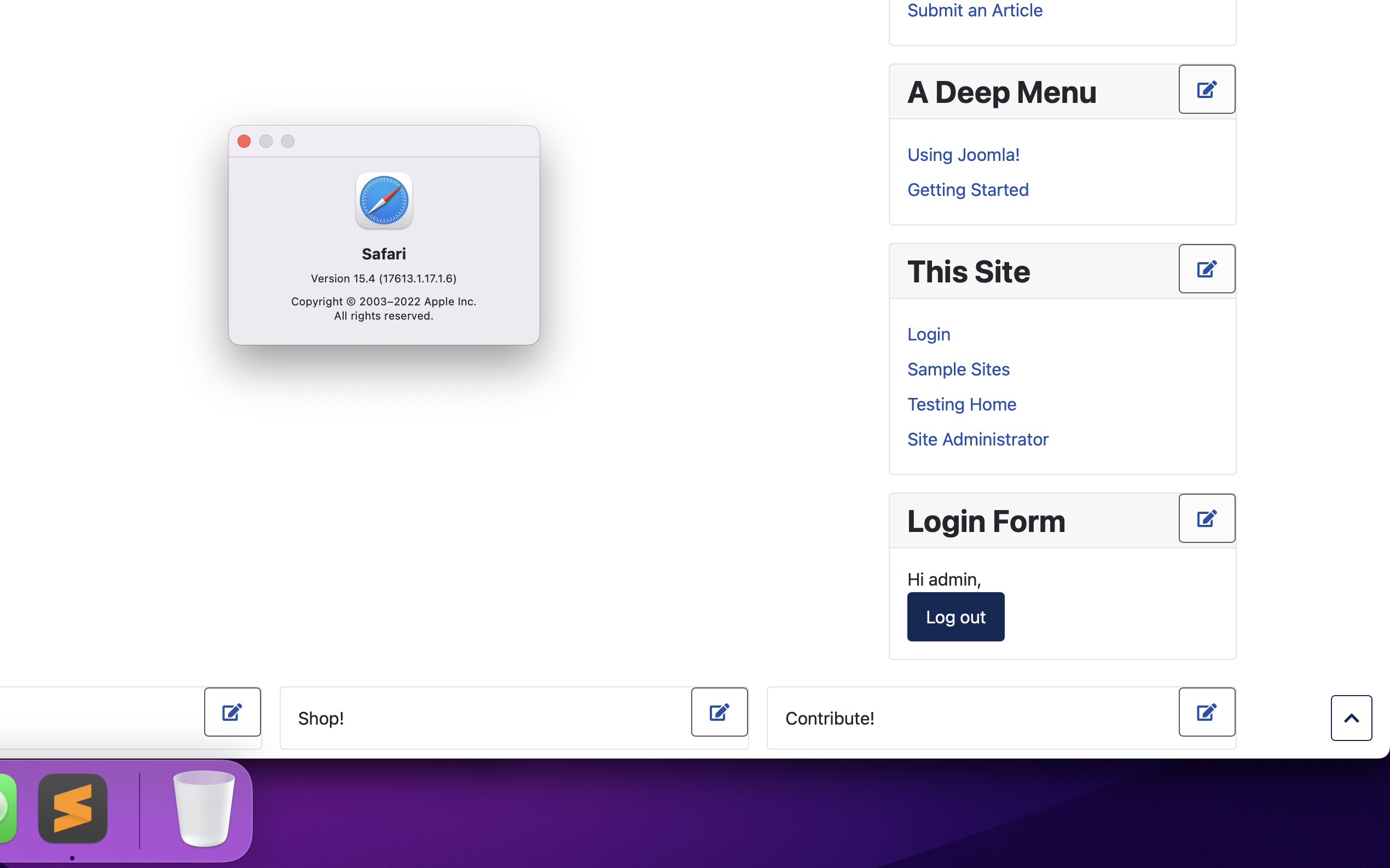1390x868 pixels.
Task: Click the edit icon left of Shop!
Action: 233,712
